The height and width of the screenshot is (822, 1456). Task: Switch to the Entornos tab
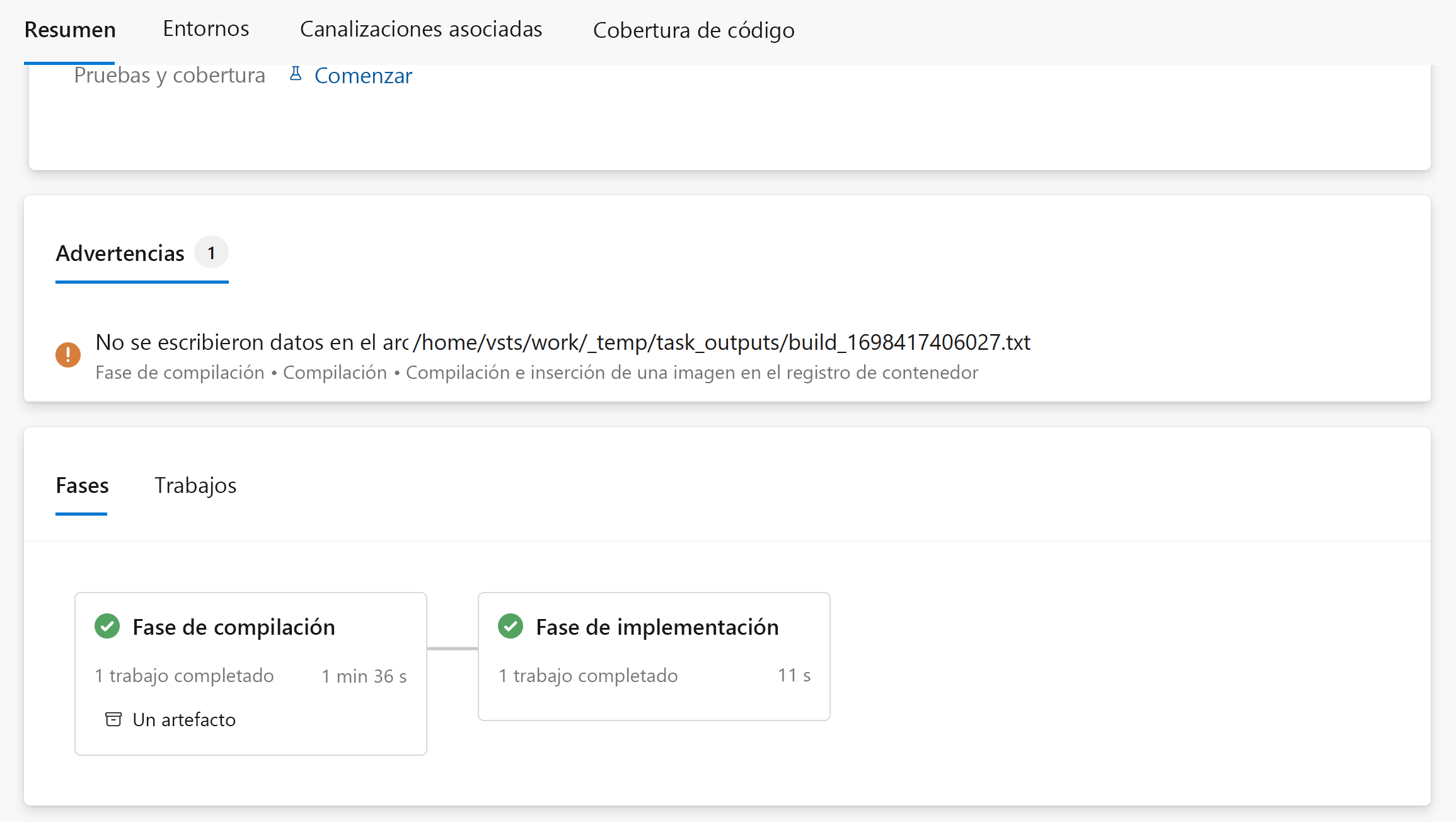(206, 28)
